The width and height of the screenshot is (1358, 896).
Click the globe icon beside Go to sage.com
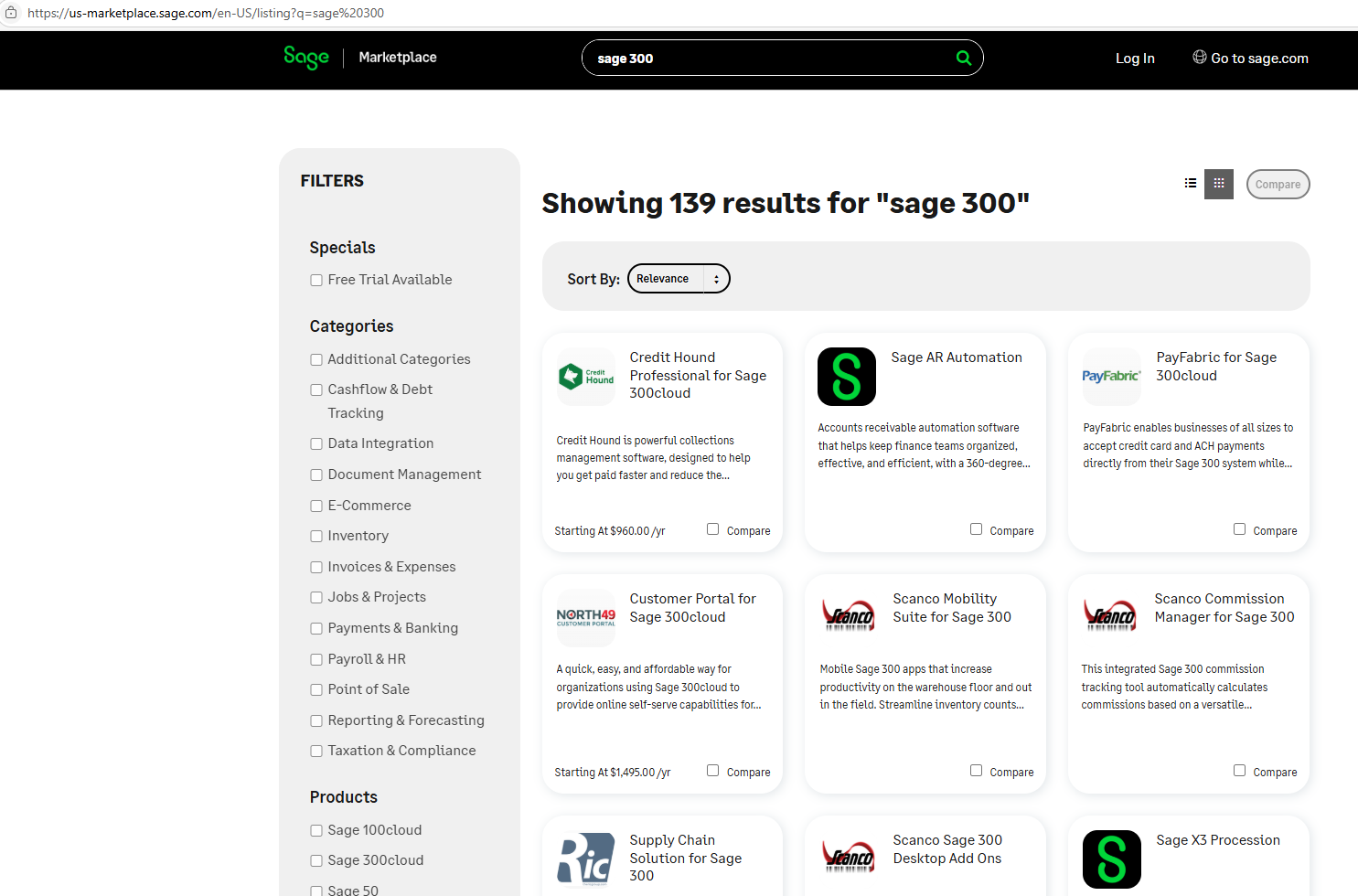[1199, 58]
